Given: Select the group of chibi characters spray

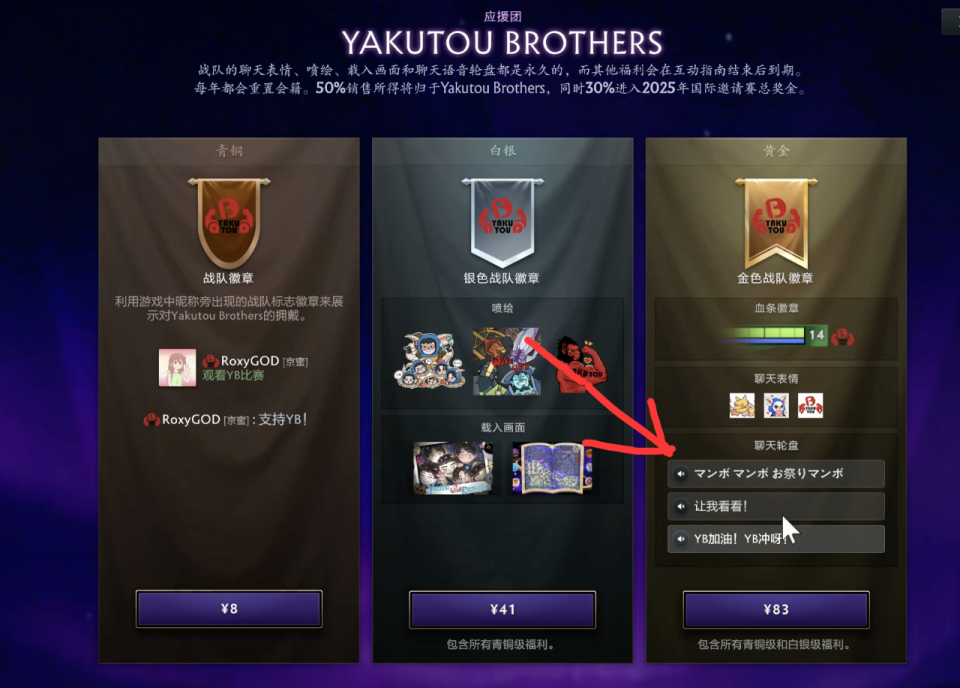Looking at the screenshot, I should (x=429, y=361).
